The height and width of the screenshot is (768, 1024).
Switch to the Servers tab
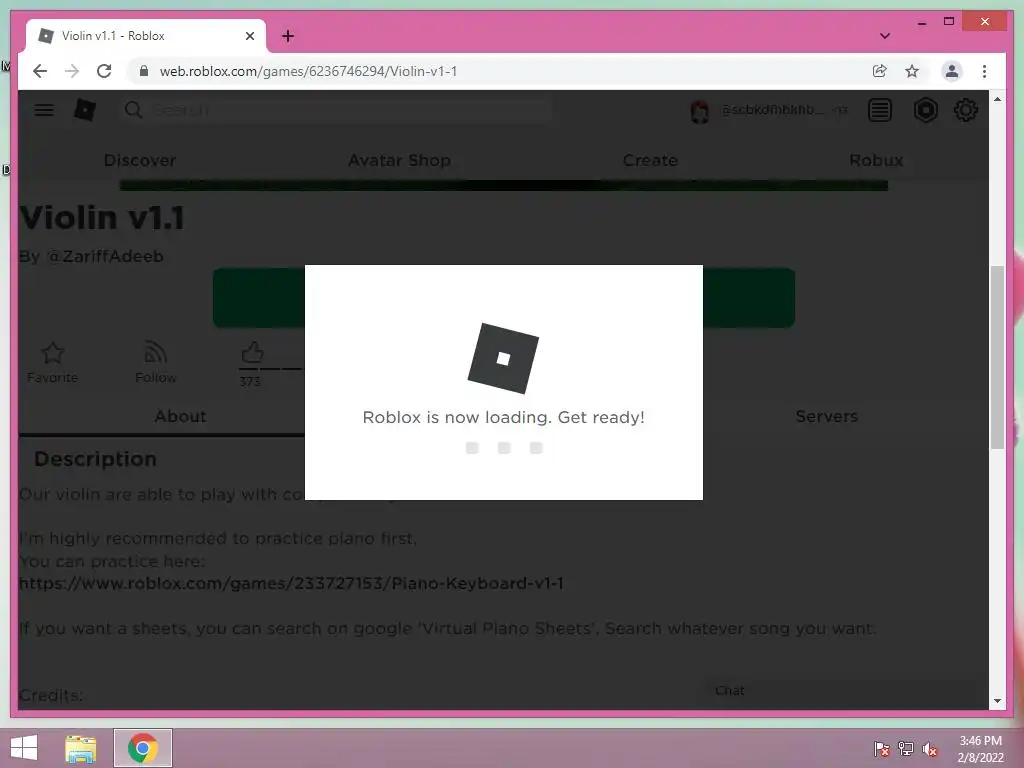click(x=827, y=416)
